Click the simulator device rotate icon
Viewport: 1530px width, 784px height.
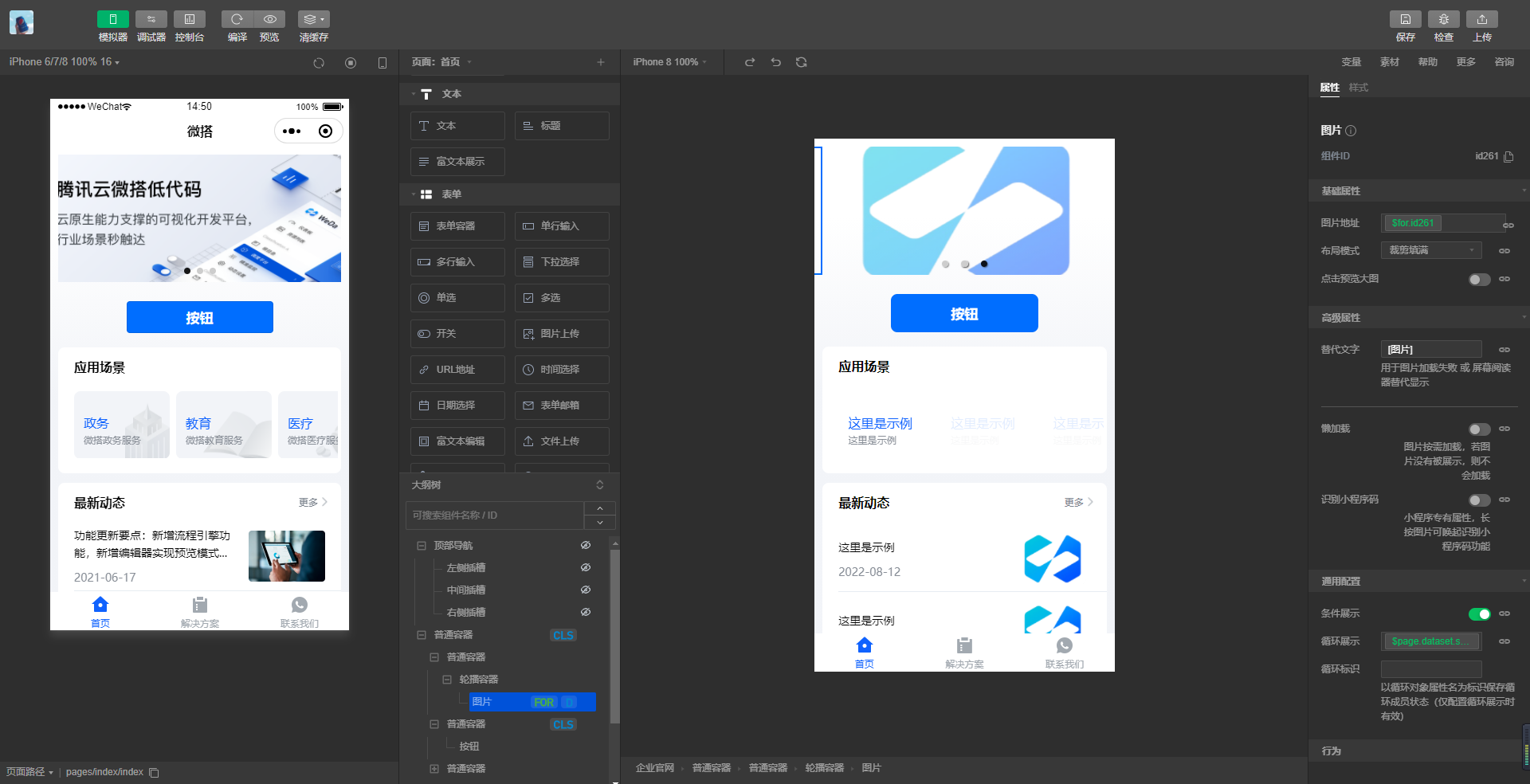click(x=382, y=63)
